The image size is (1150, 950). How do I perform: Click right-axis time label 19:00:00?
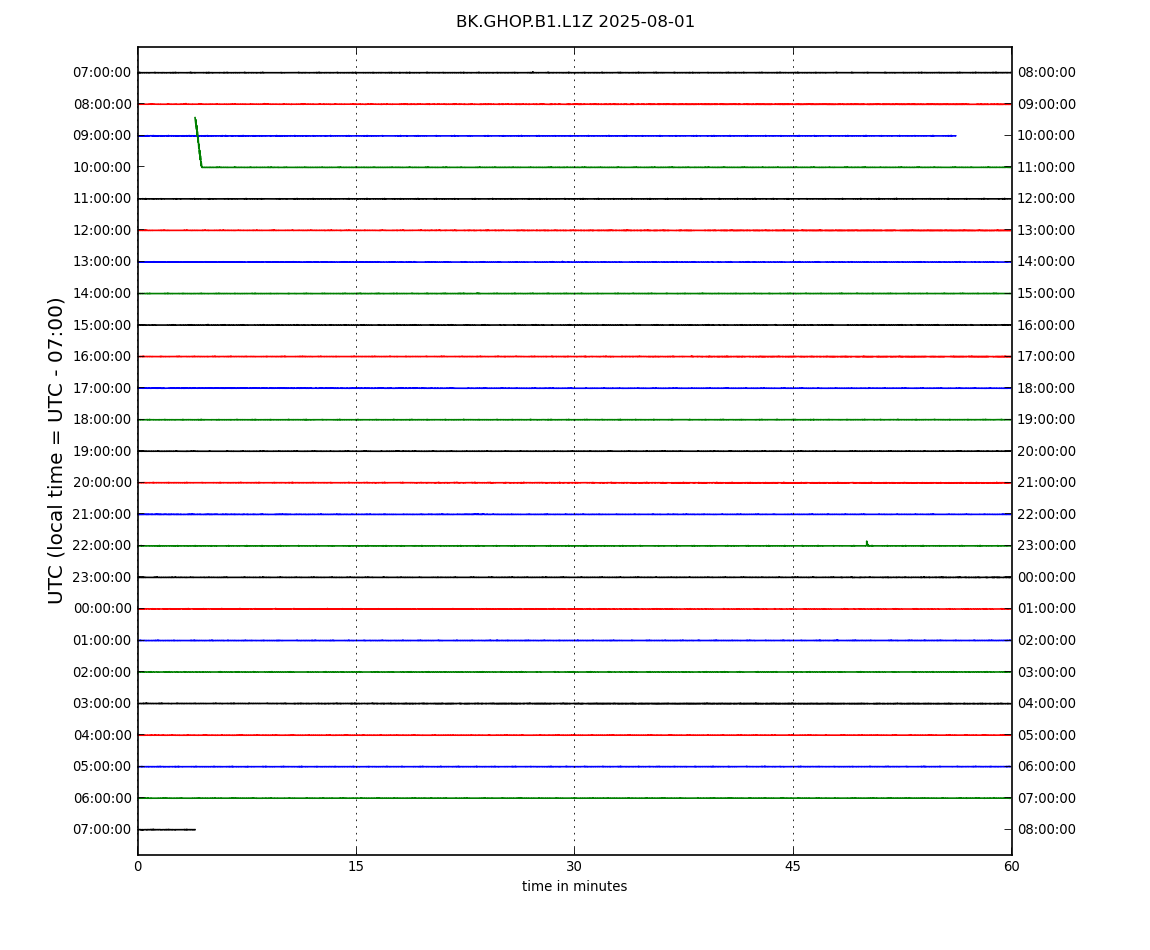click(x=1047, y=420)
